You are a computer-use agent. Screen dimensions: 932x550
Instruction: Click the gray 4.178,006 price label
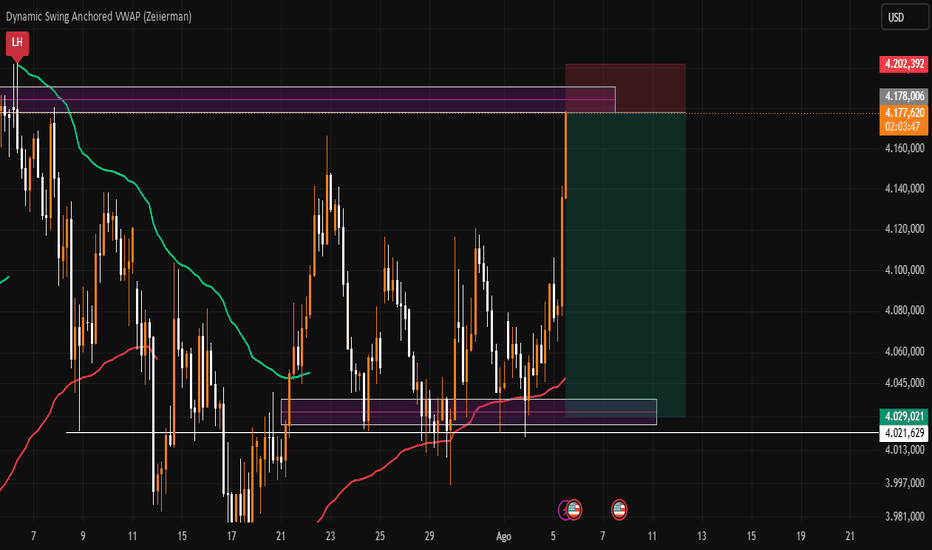pyautogui.click(x=903, y=96)
